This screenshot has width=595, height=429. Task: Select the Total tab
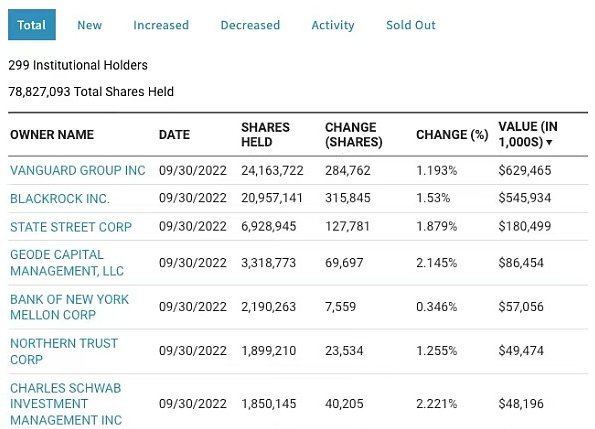(x=32, y=25)
